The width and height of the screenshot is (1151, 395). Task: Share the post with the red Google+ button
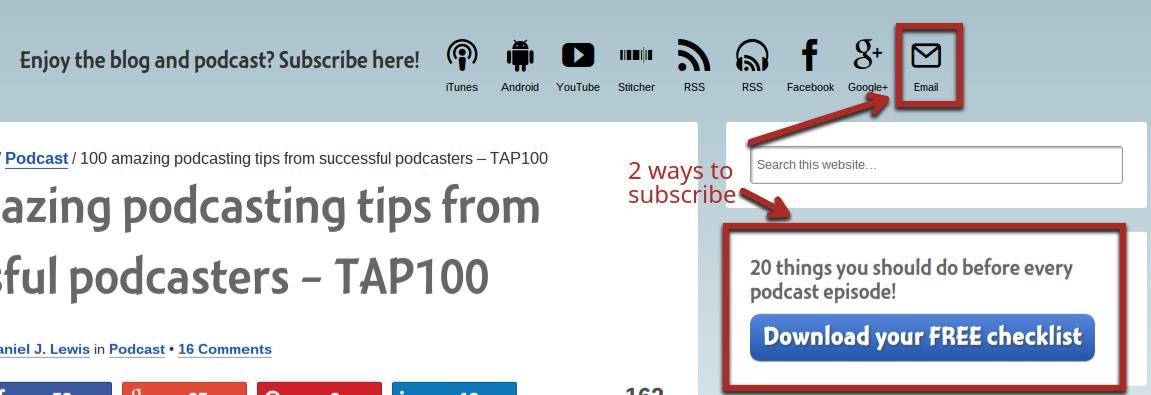(184, 388)
